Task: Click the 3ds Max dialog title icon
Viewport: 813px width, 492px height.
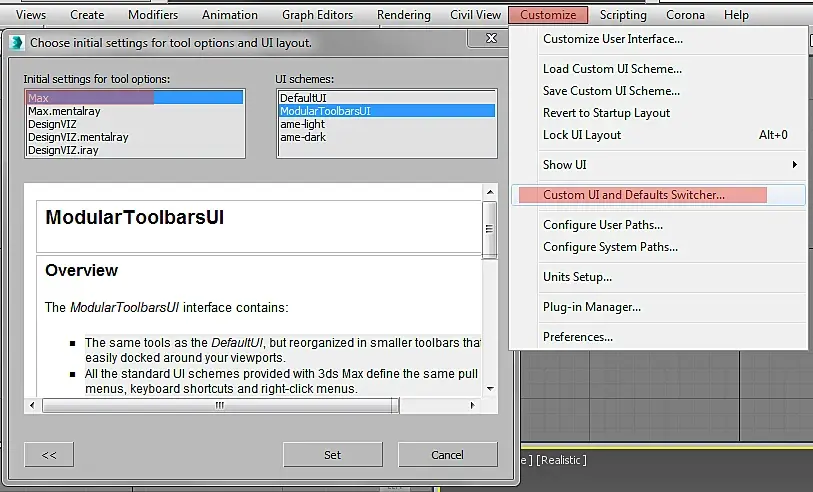Action: click(17, 43)
